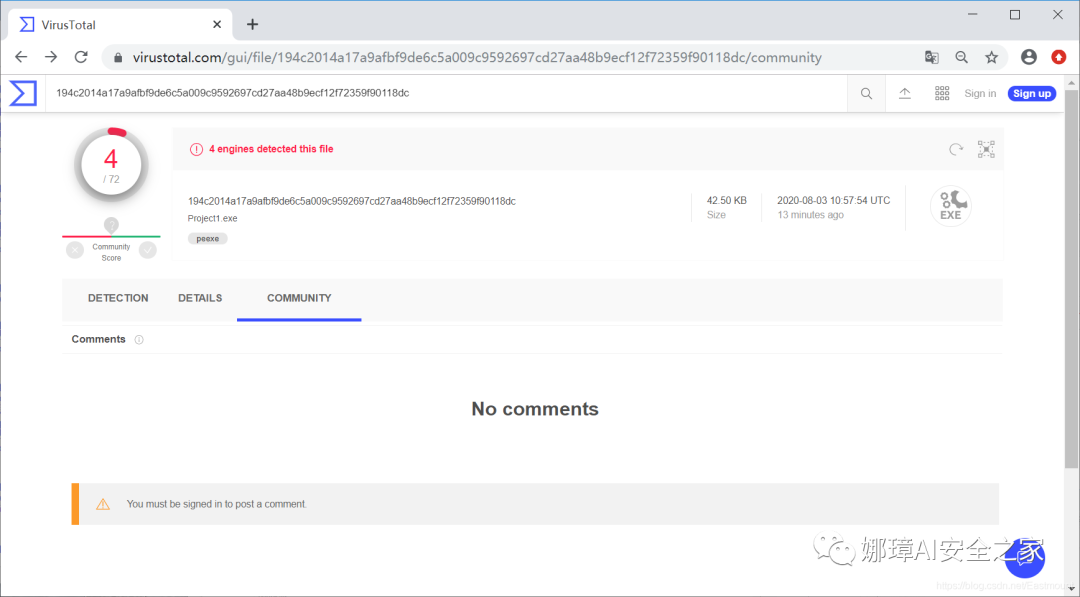
Task: Click the translate page icon
Action: 931,57
